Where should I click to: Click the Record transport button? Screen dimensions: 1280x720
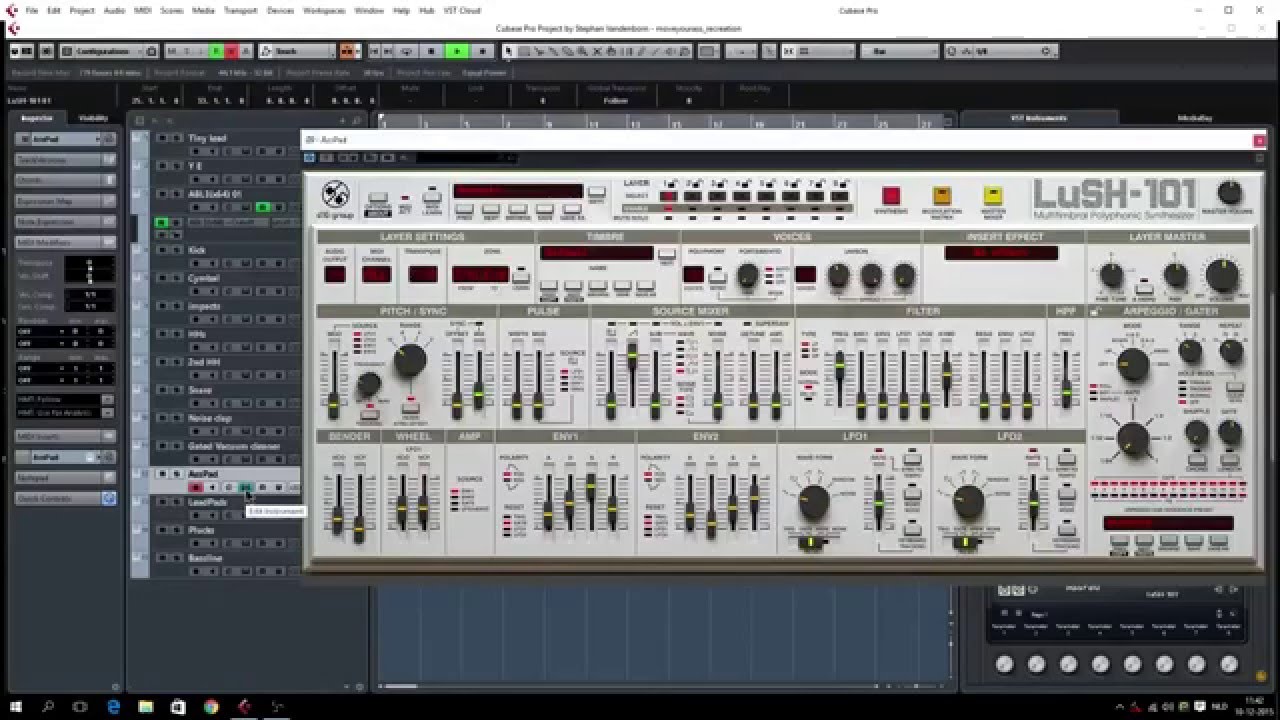pos(482,51)
